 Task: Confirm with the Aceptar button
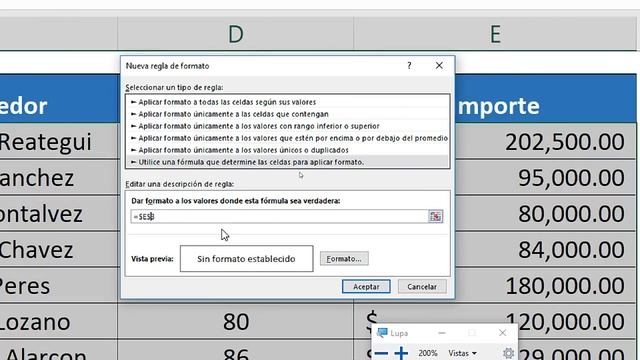point(366,287)
